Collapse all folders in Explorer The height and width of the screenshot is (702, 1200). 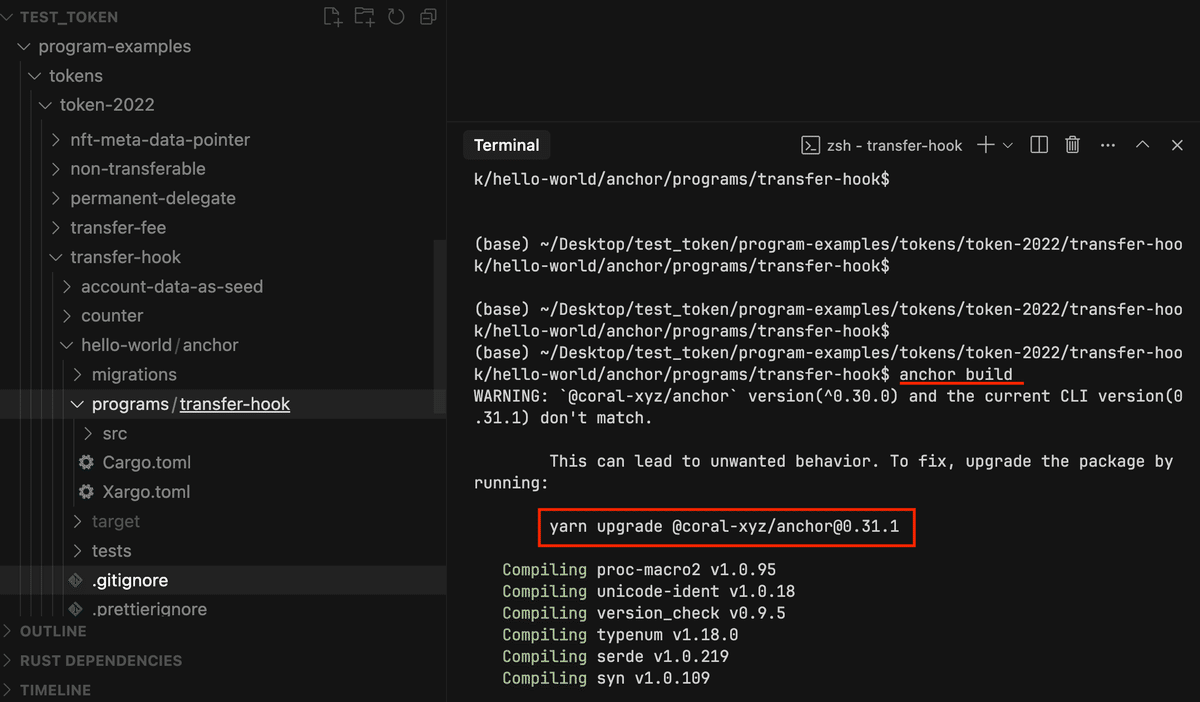coord(428,17)
